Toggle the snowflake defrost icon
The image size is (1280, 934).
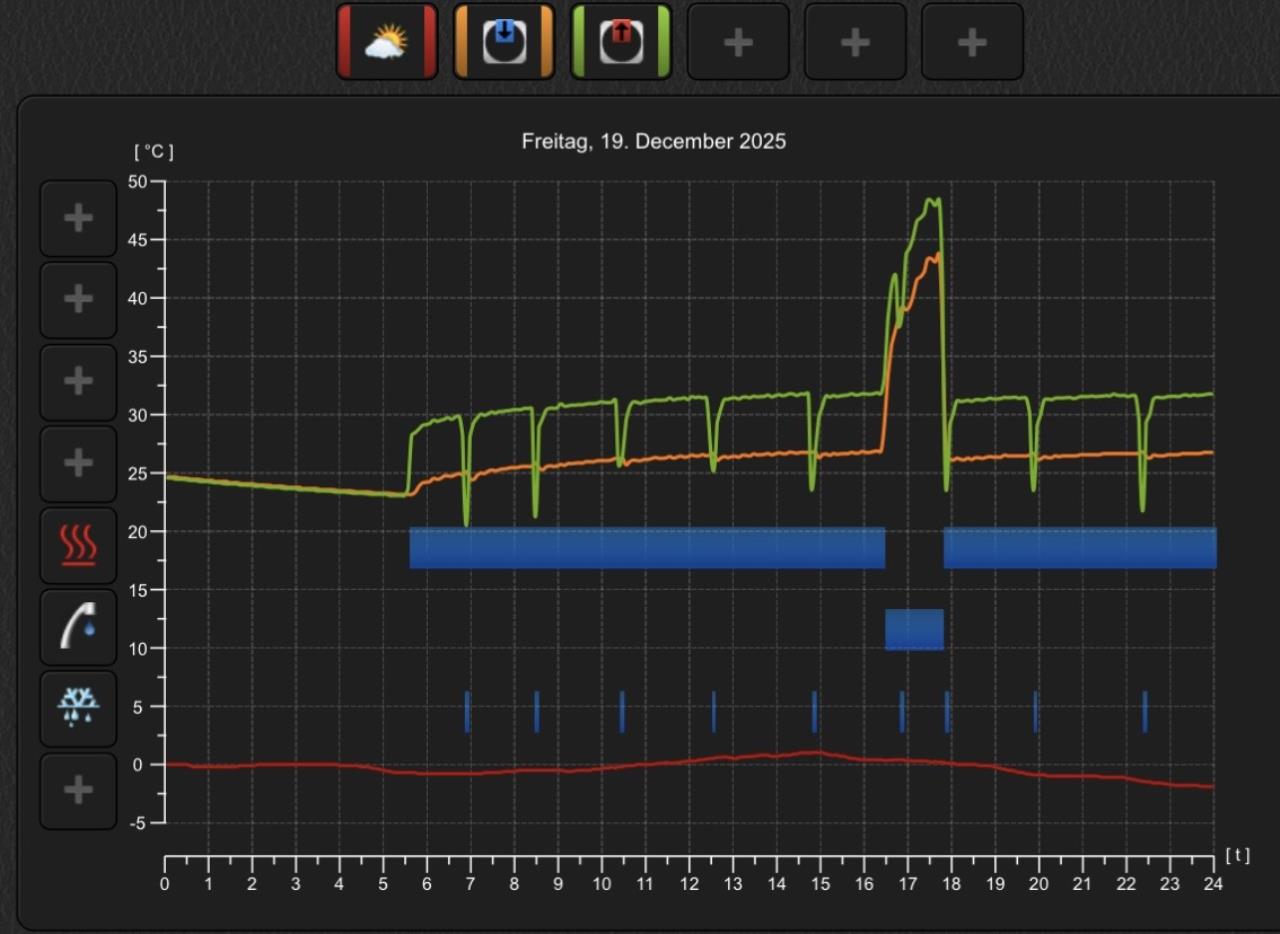pyautogui.click(x=78, y=709)
